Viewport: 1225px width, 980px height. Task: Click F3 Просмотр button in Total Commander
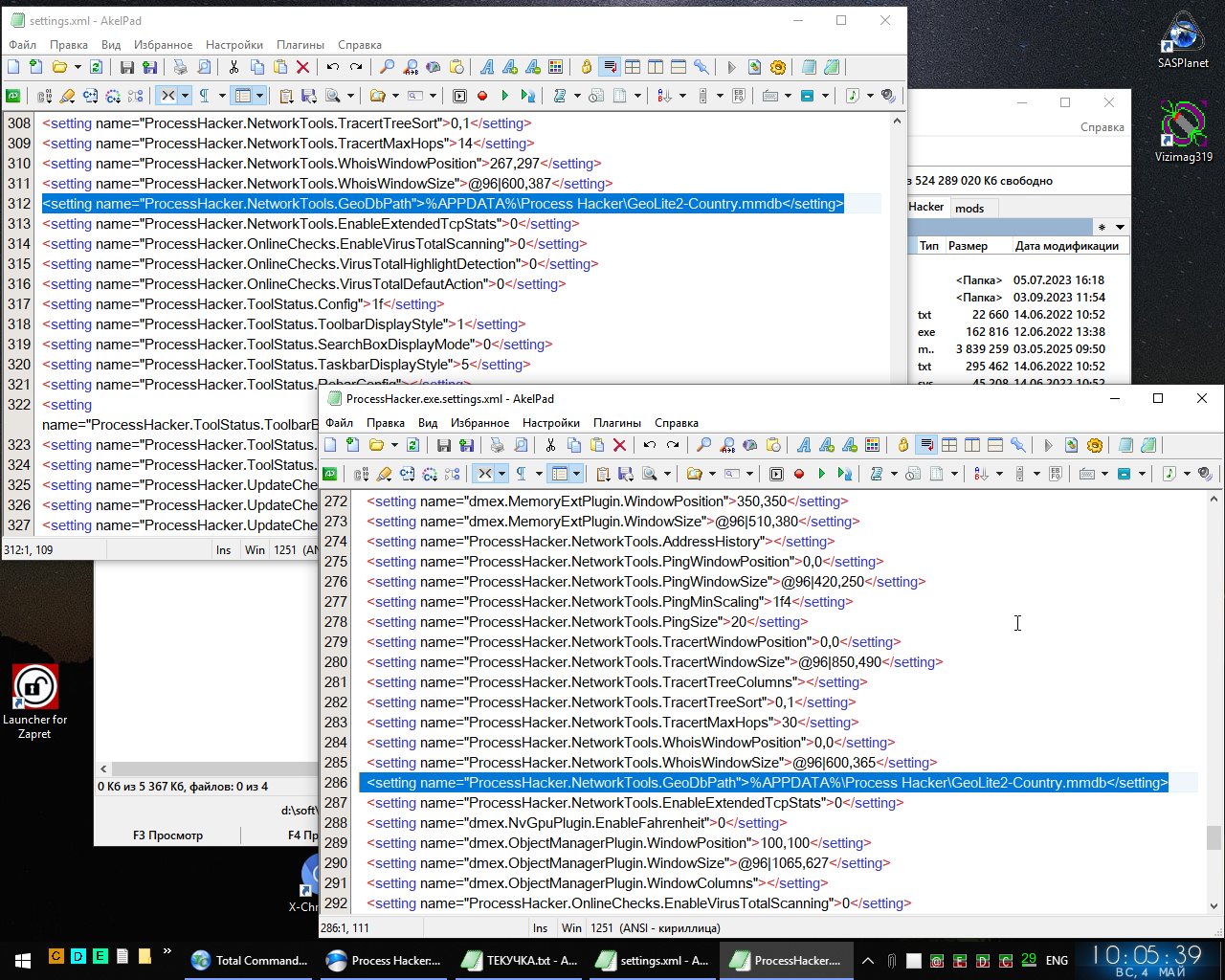point(167,835)
